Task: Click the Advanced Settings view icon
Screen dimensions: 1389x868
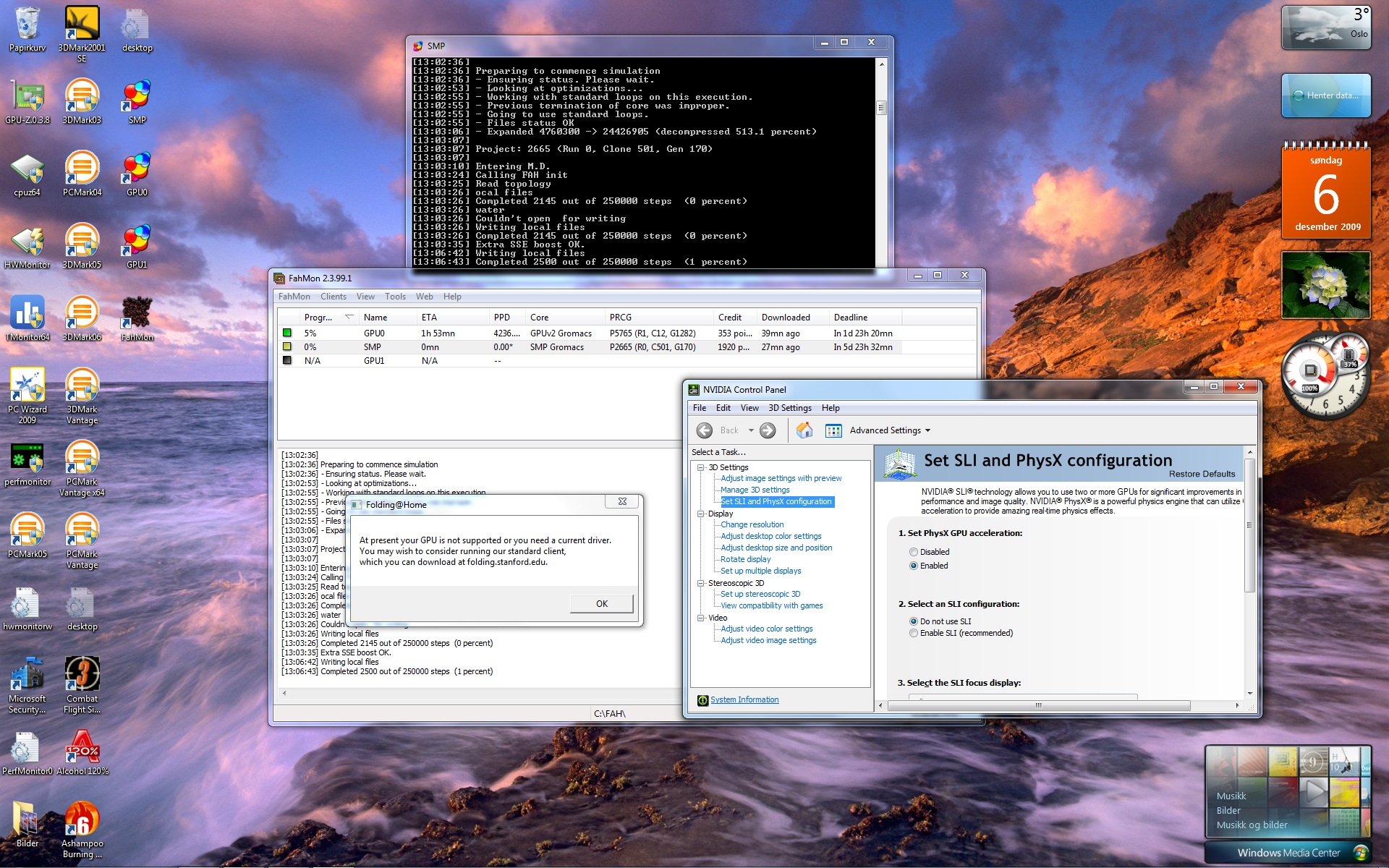Action: (x=833, y=430)
